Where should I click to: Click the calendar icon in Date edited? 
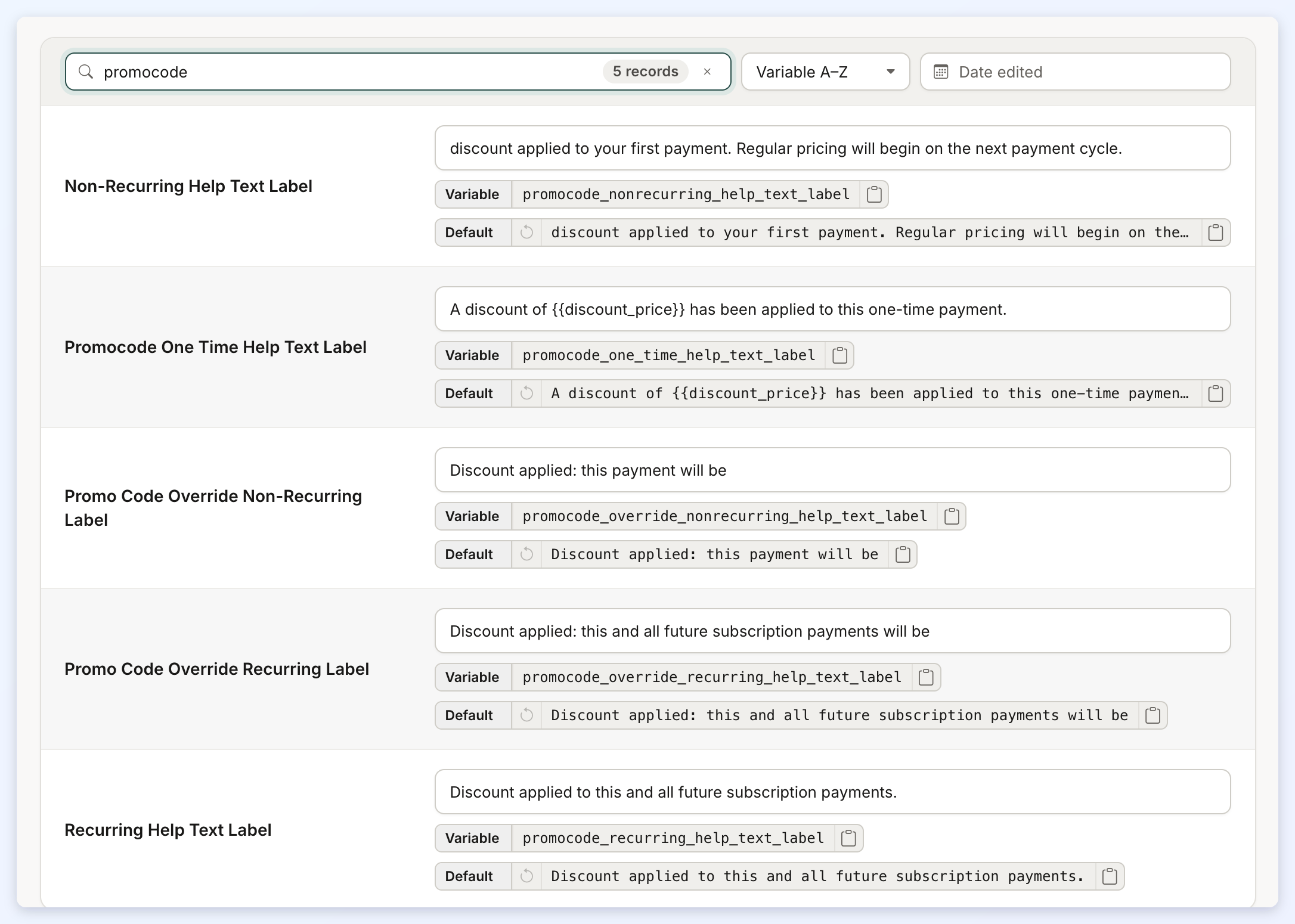pyautogui.click(x=941, y=72)
